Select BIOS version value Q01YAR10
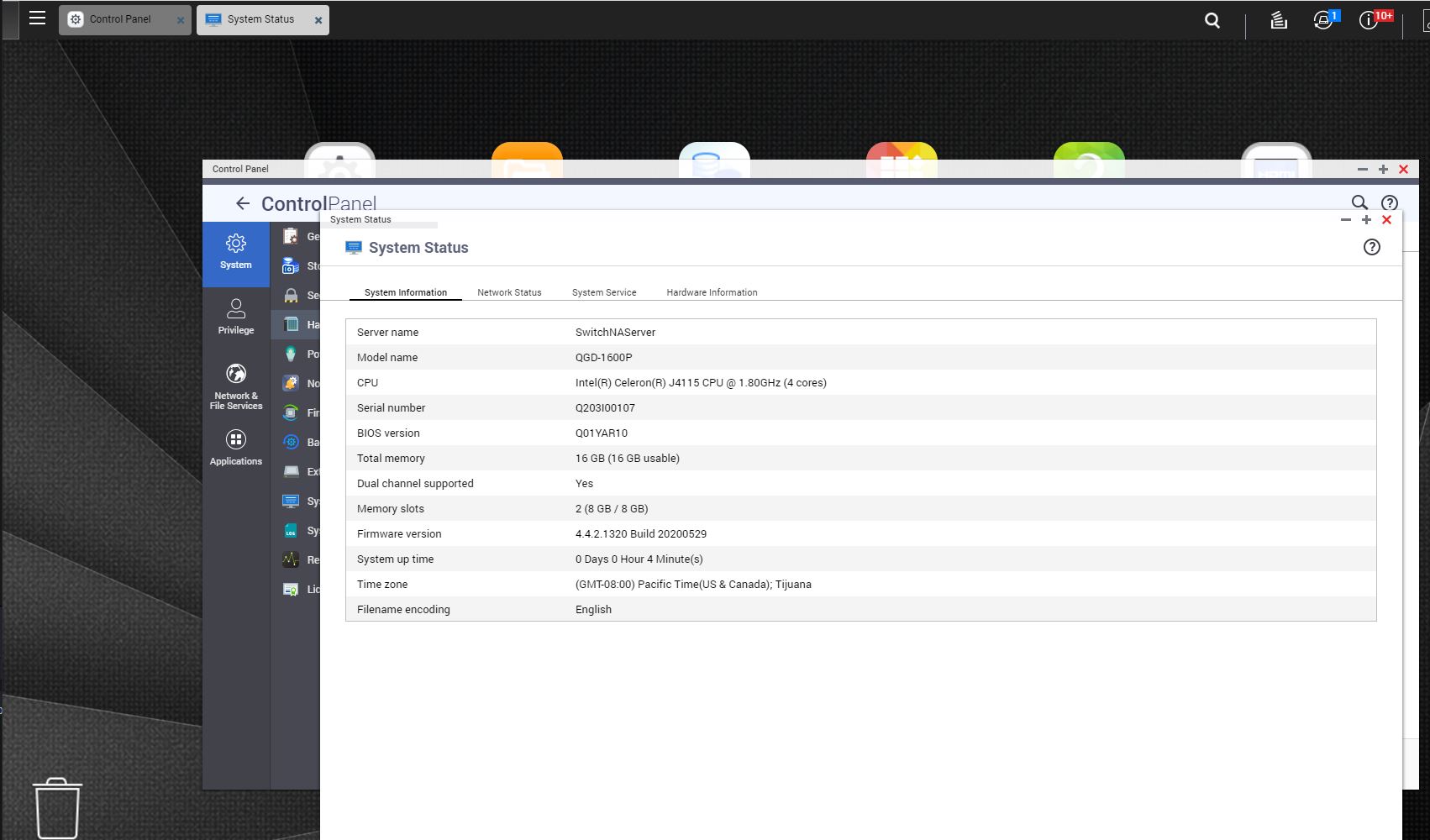The image size is (1430, 840). click(x=602, y=433)
